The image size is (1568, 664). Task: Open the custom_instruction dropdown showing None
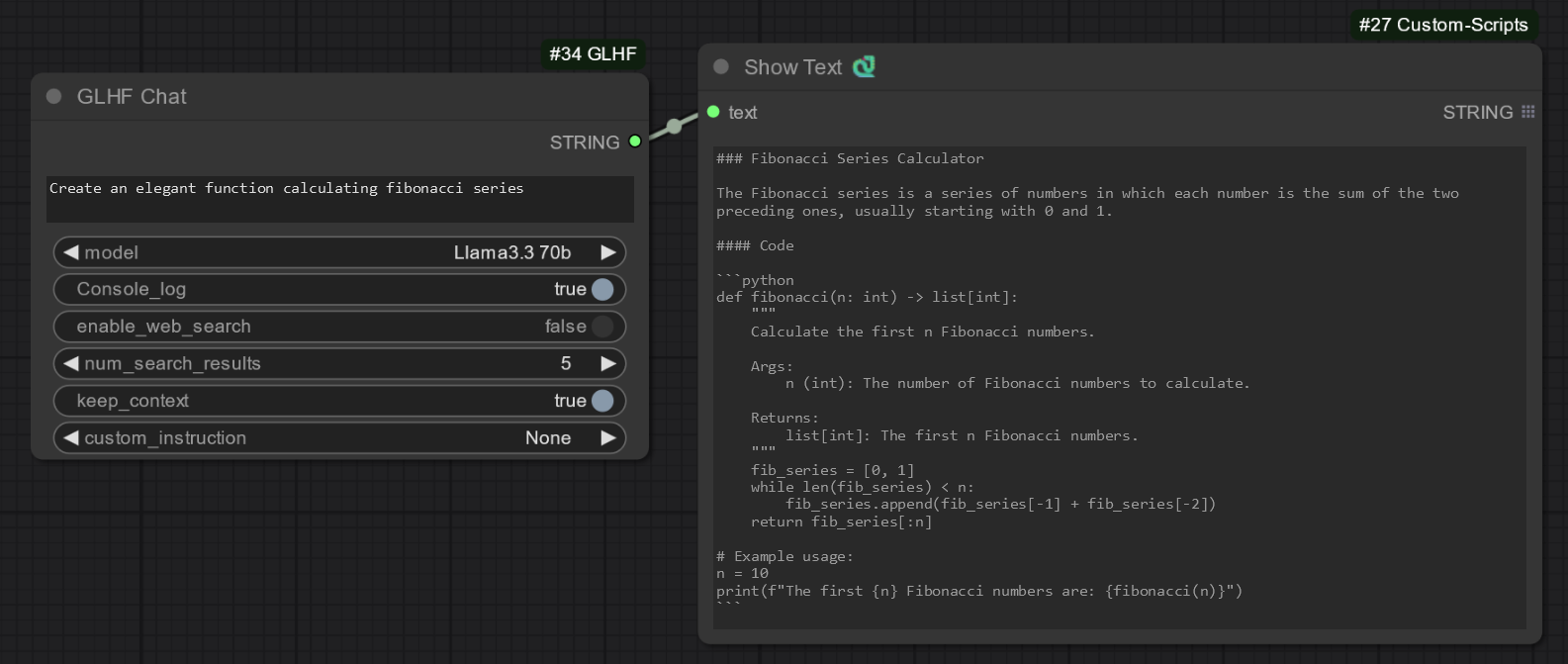(339, 437)
